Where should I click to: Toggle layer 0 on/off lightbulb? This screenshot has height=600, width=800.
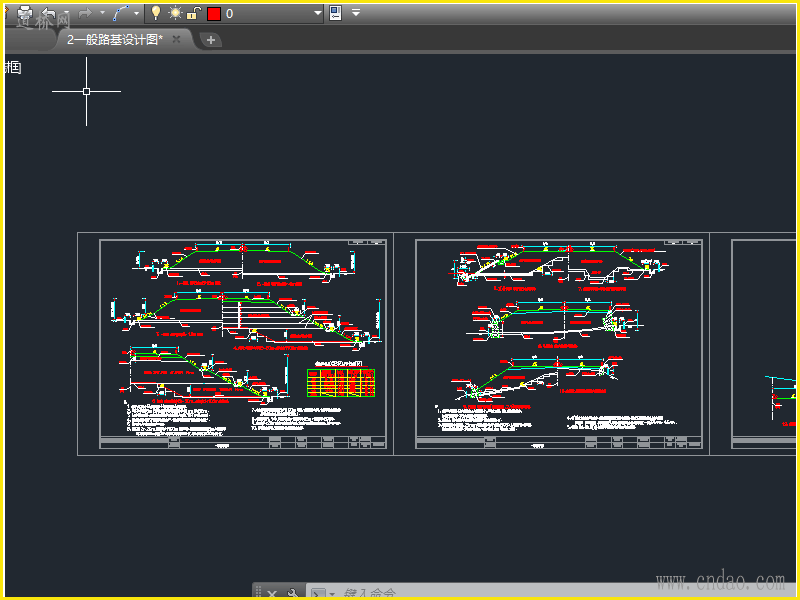point(156,13)
